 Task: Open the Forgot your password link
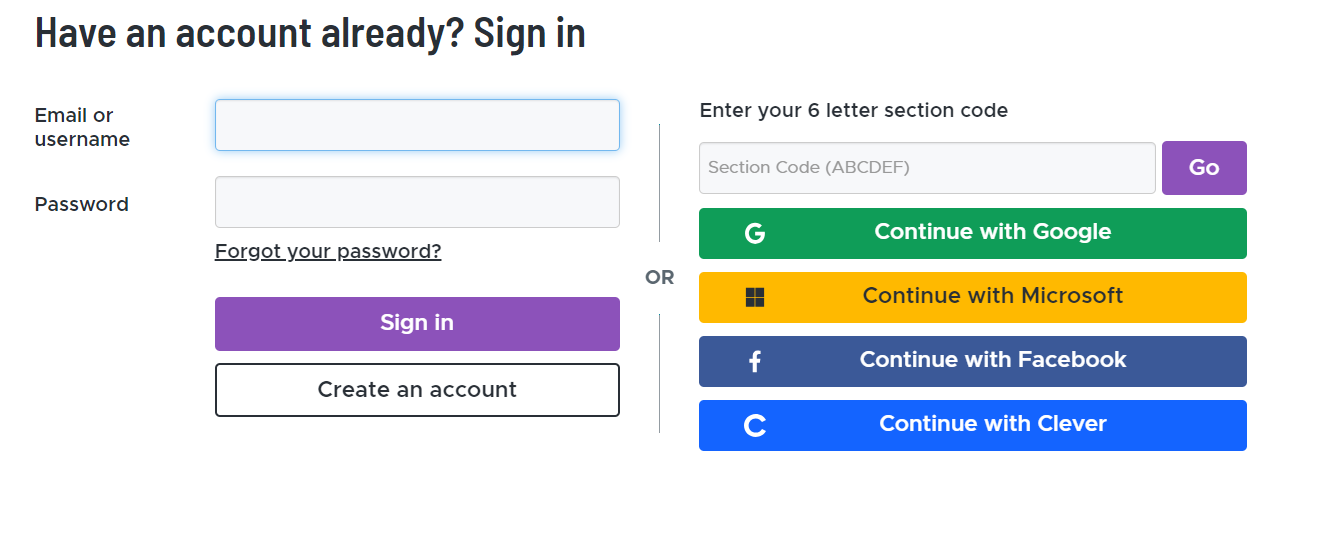tap(328, 251)
